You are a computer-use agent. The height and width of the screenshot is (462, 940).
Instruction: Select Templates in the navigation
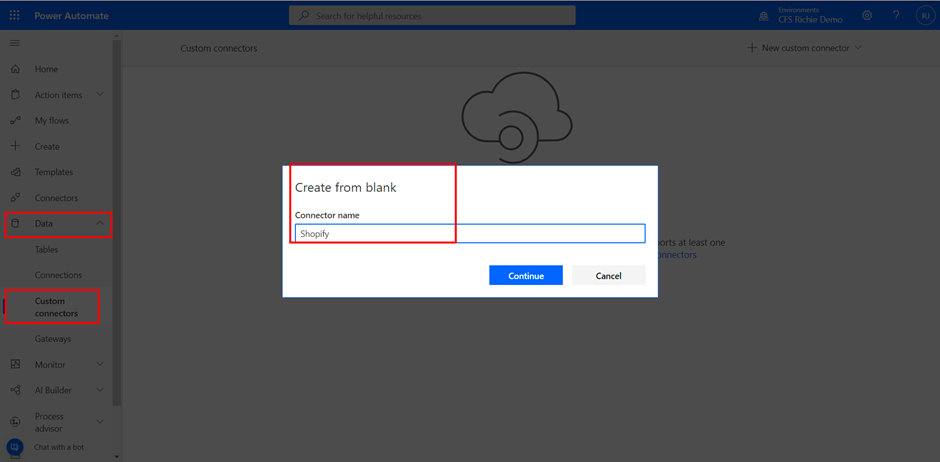(54, 172)
